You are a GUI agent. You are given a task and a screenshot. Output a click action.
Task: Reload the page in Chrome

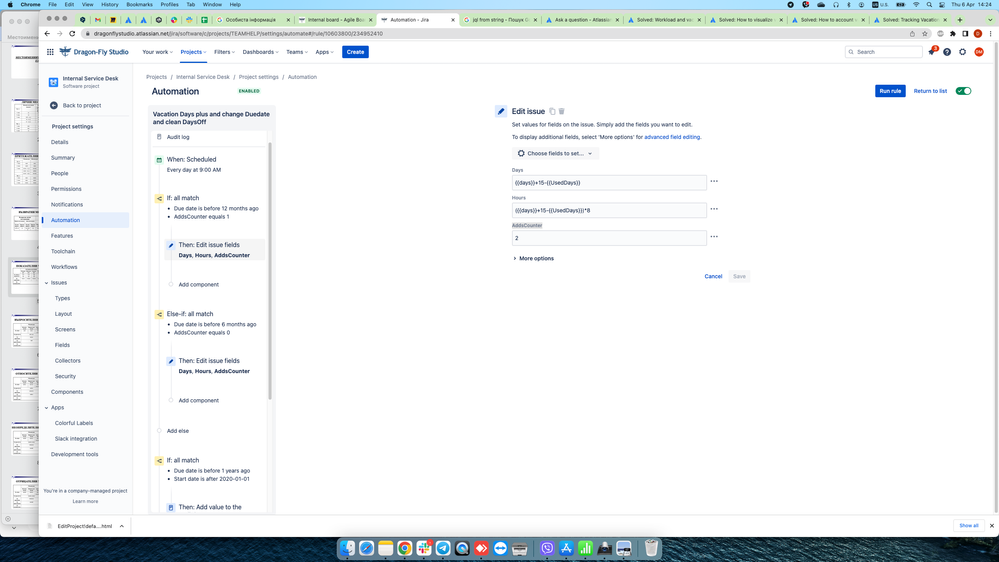click(72, 33)
